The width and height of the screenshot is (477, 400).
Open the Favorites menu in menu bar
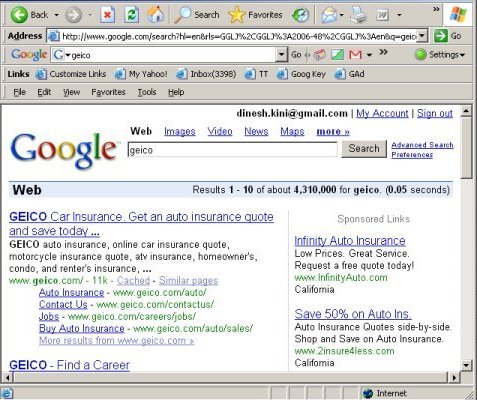108,92
